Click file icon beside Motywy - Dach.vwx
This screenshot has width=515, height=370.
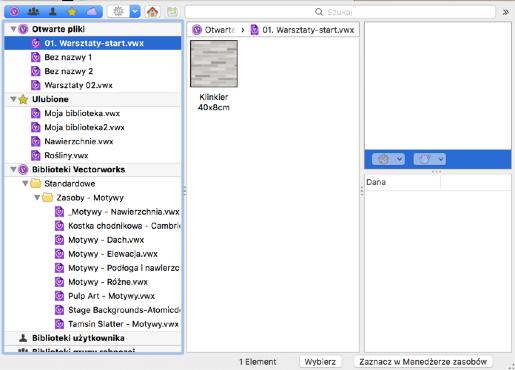pos(59,240)
